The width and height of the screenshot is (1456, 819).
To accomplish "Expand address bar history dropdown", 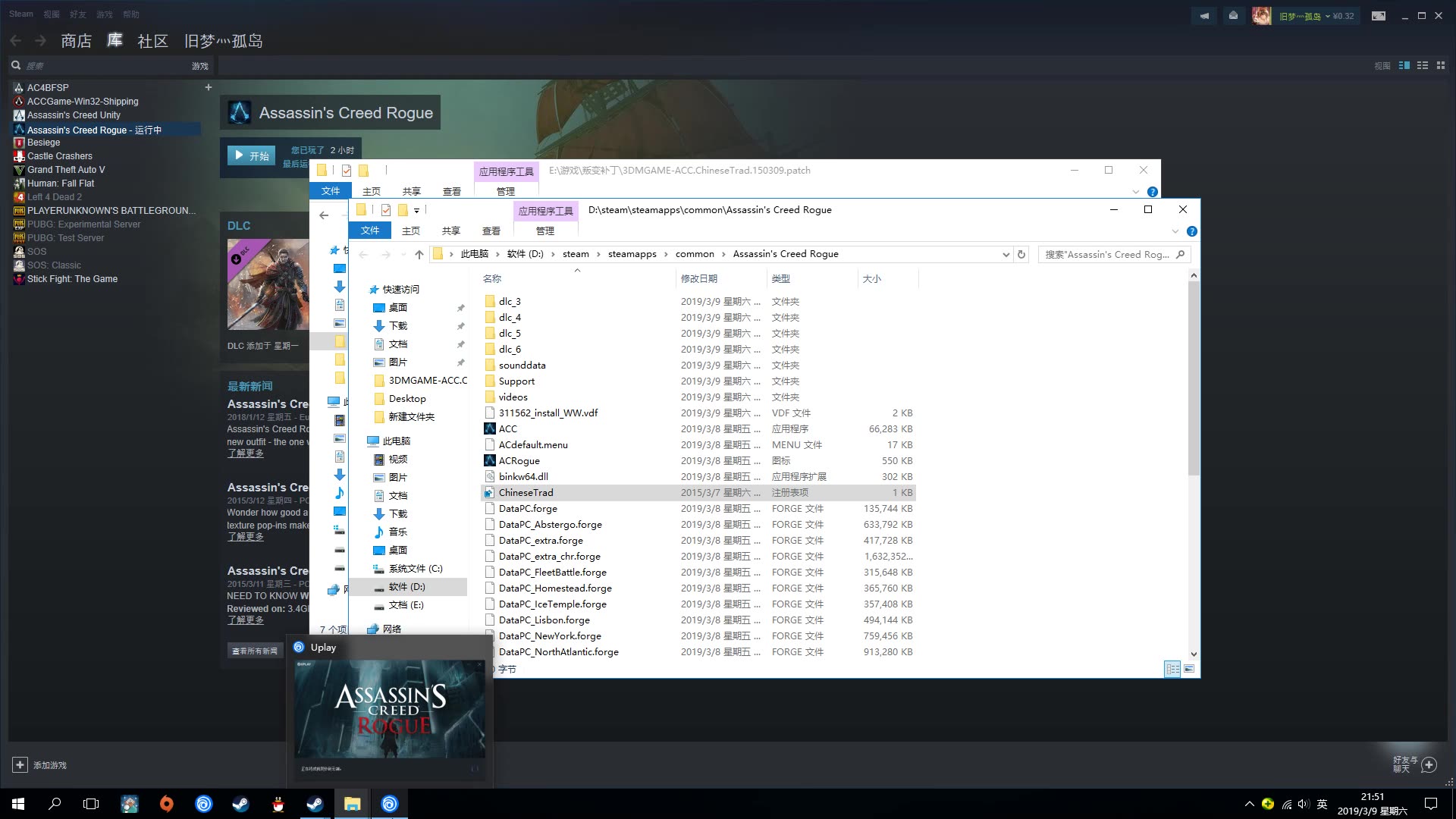I will 1006,255.
